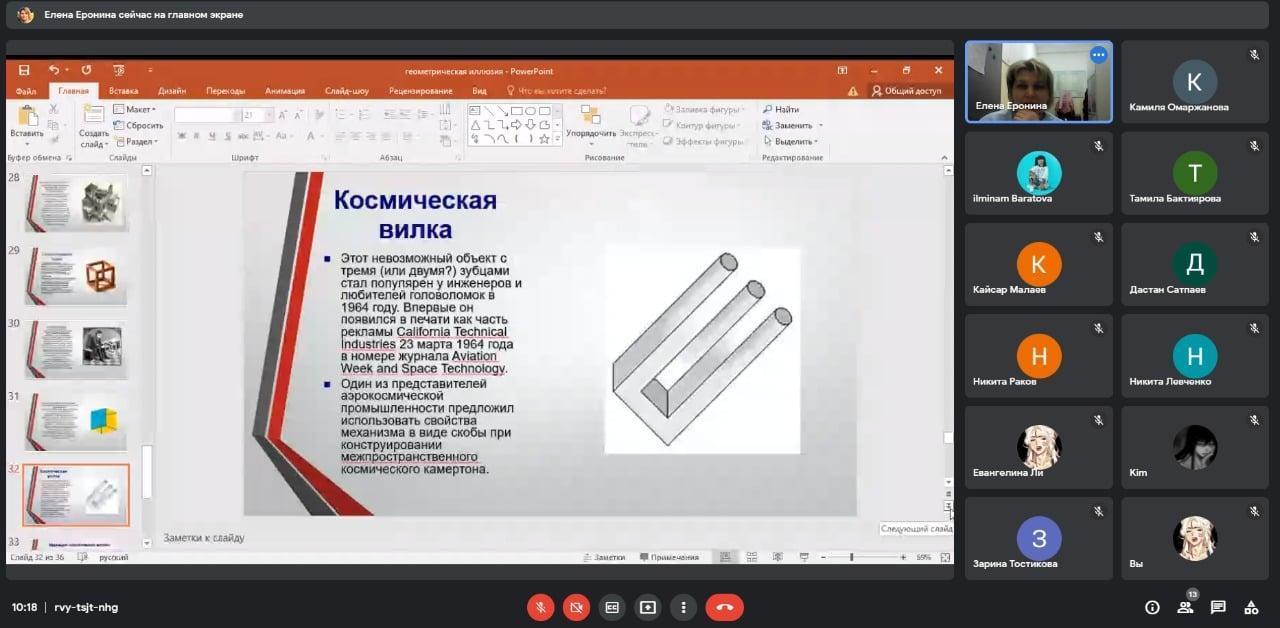Open the in-call chat panel
1280x628 pixels.
(x=1218, y=607)
